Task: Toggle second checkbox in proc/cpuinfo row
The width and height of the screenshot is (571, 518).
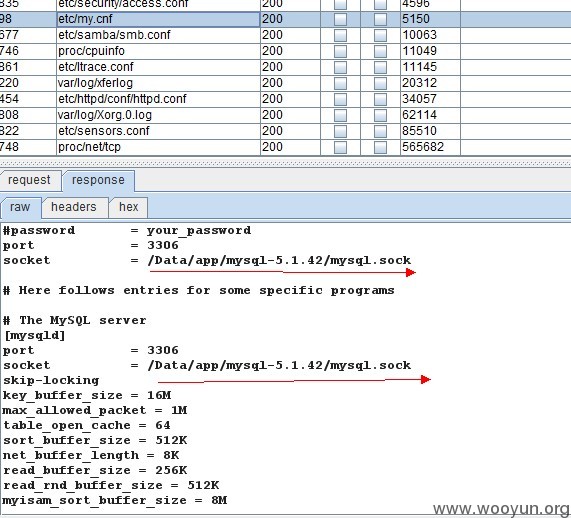Action: click(x=380, y=51)
